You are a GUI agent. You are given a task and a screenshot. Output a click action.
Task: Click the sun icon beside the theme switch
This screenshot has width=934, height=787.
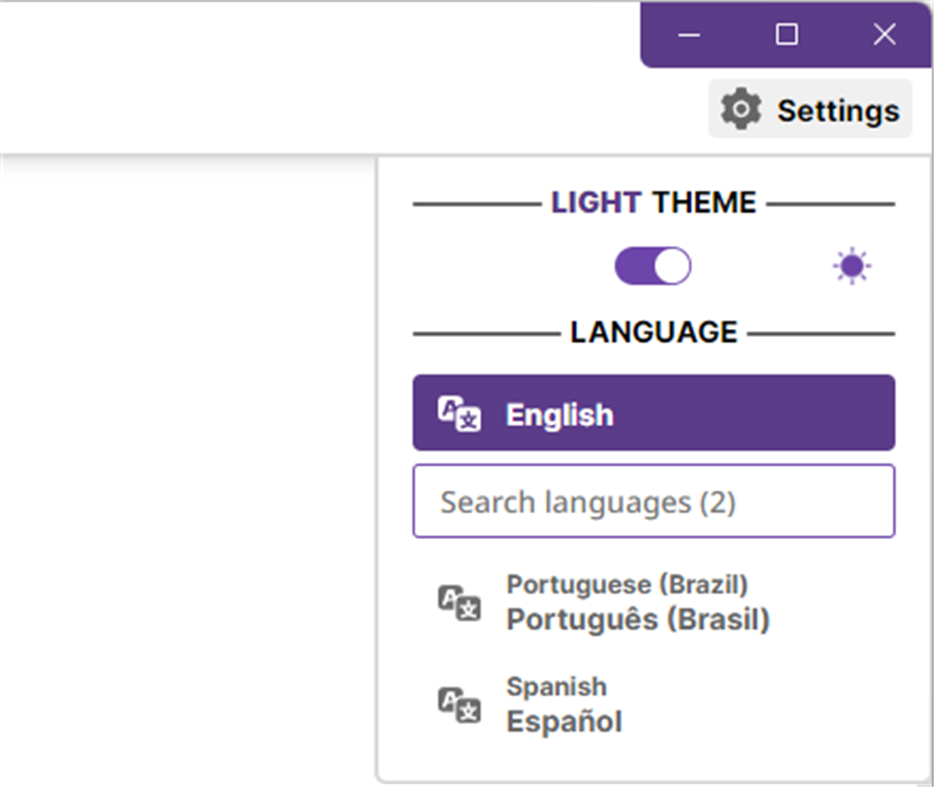point(852,267)
